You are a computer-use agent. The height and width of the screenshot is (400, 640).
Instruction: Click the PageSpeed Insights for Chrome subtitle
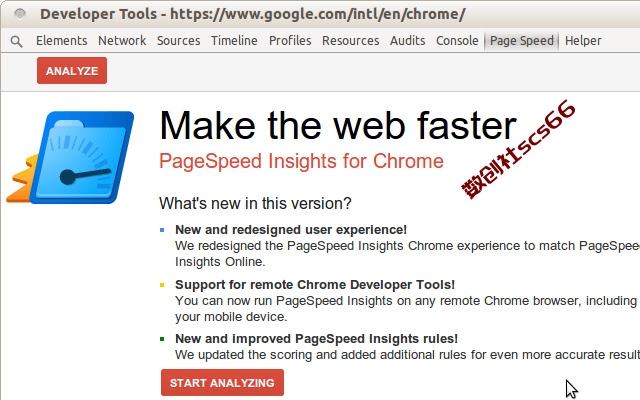pyautogui.click(x=301, y=161)
